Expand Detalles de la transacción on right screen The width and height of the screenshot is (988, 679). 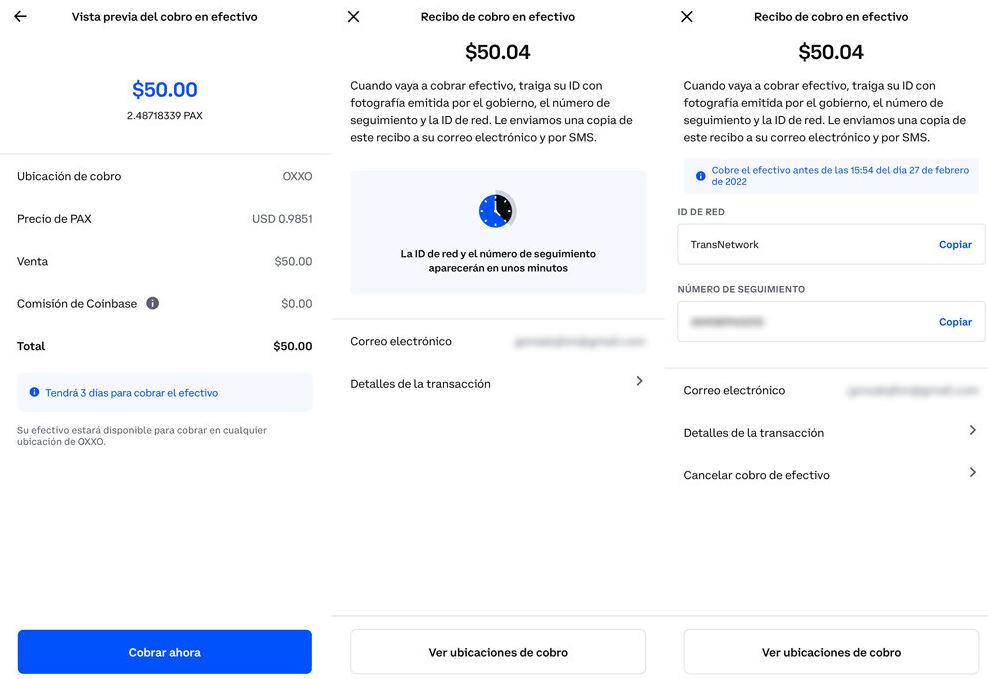[830, 432]
